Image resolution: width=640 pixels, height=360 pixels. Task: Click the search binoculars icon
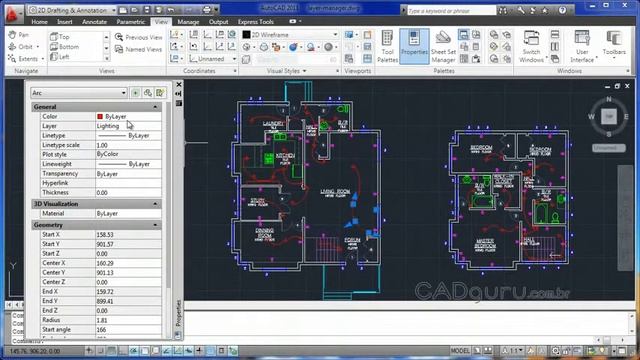coord(503,11)
